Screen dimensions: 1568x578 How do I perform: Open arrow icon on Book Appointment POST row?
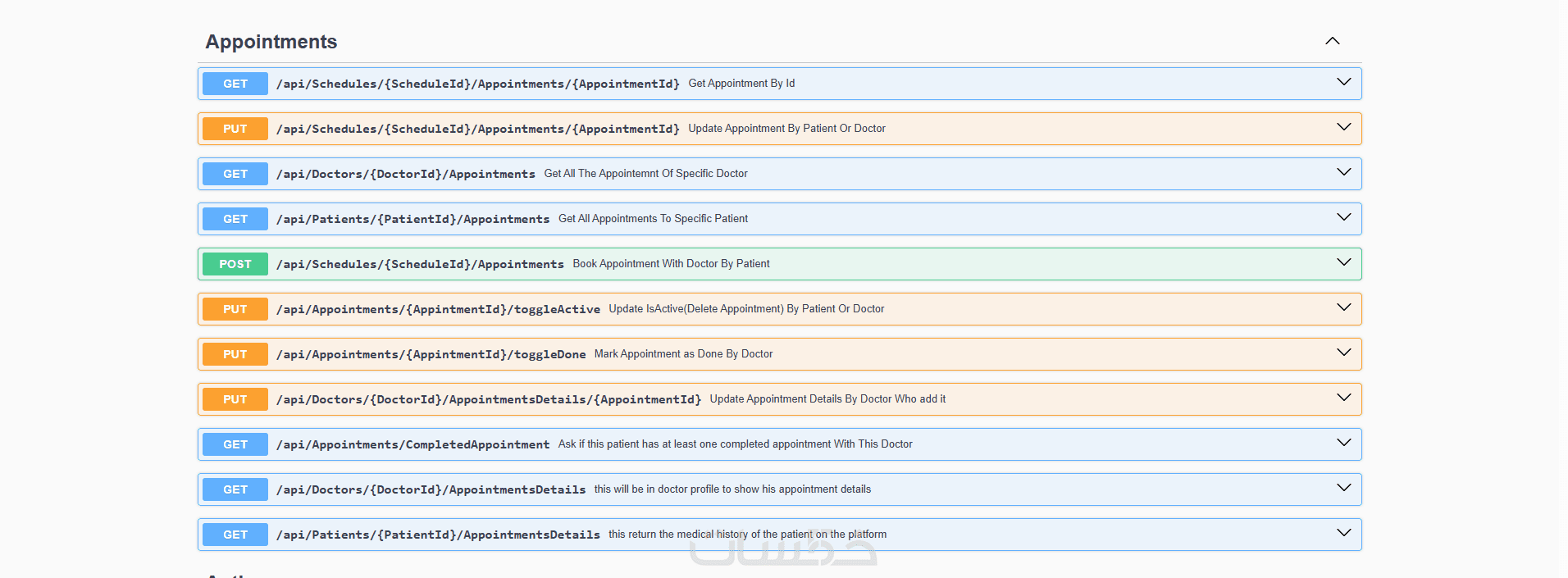(x=1343, y=263)
